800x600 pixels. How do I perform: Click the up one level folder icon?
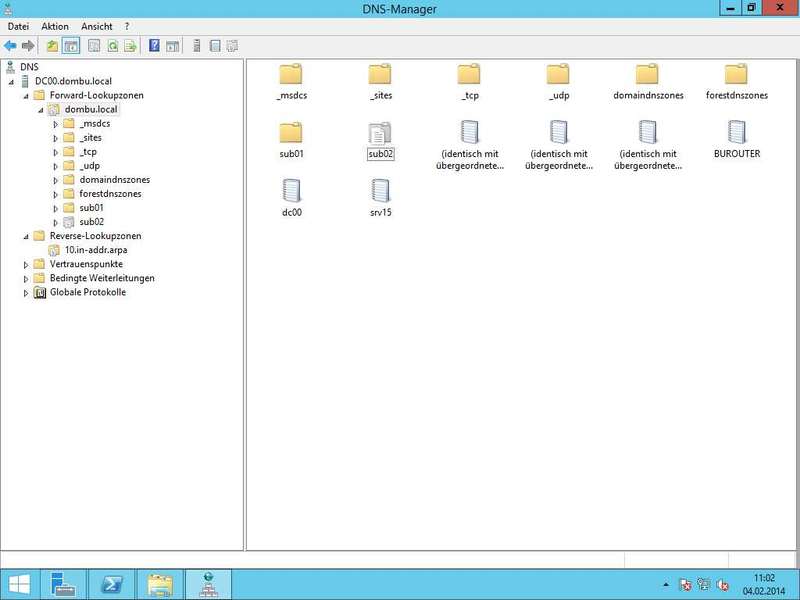coord(53,46)
